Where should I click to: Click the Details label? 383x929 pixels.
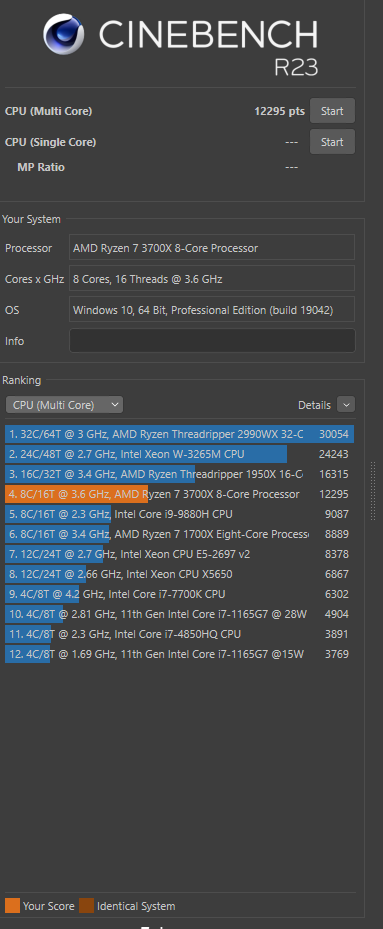pyautogui.click(x=314, y=405)
